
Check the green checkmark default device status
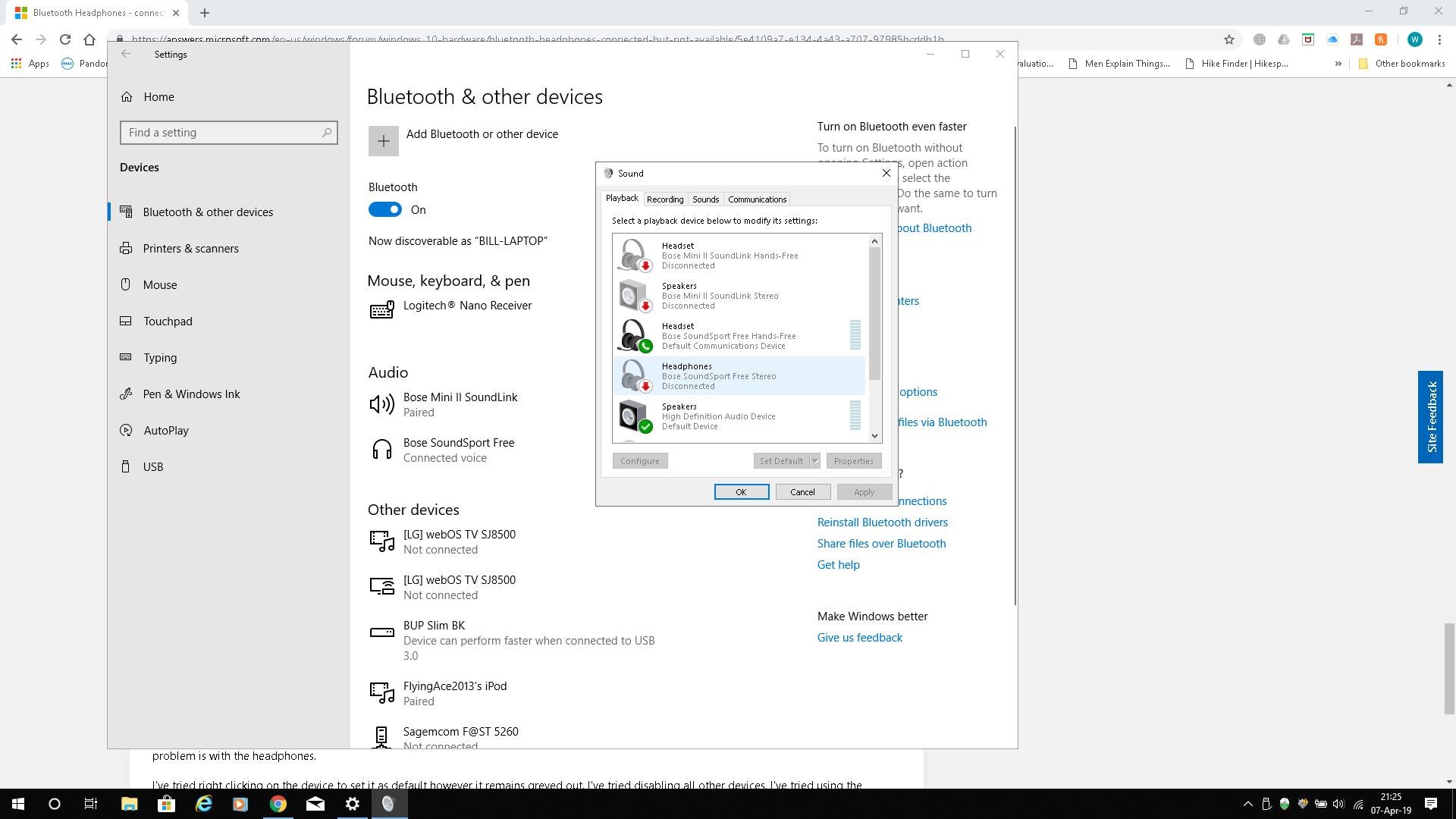[645, 425]
